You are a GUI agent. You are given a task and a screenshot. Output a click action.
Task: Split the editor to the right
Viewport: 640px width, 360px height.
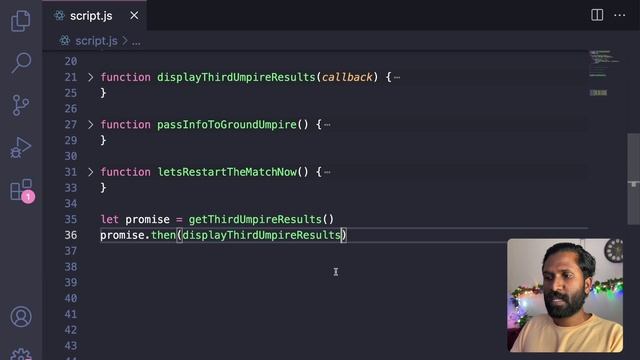(x=597, y=15)
